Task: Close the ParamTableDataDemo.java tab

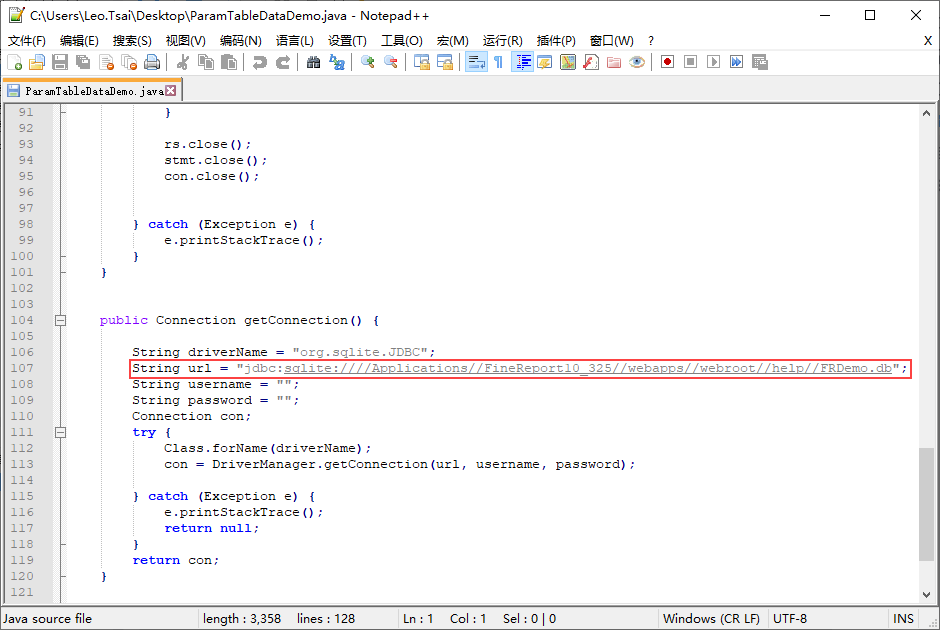Action: (171, 91)
